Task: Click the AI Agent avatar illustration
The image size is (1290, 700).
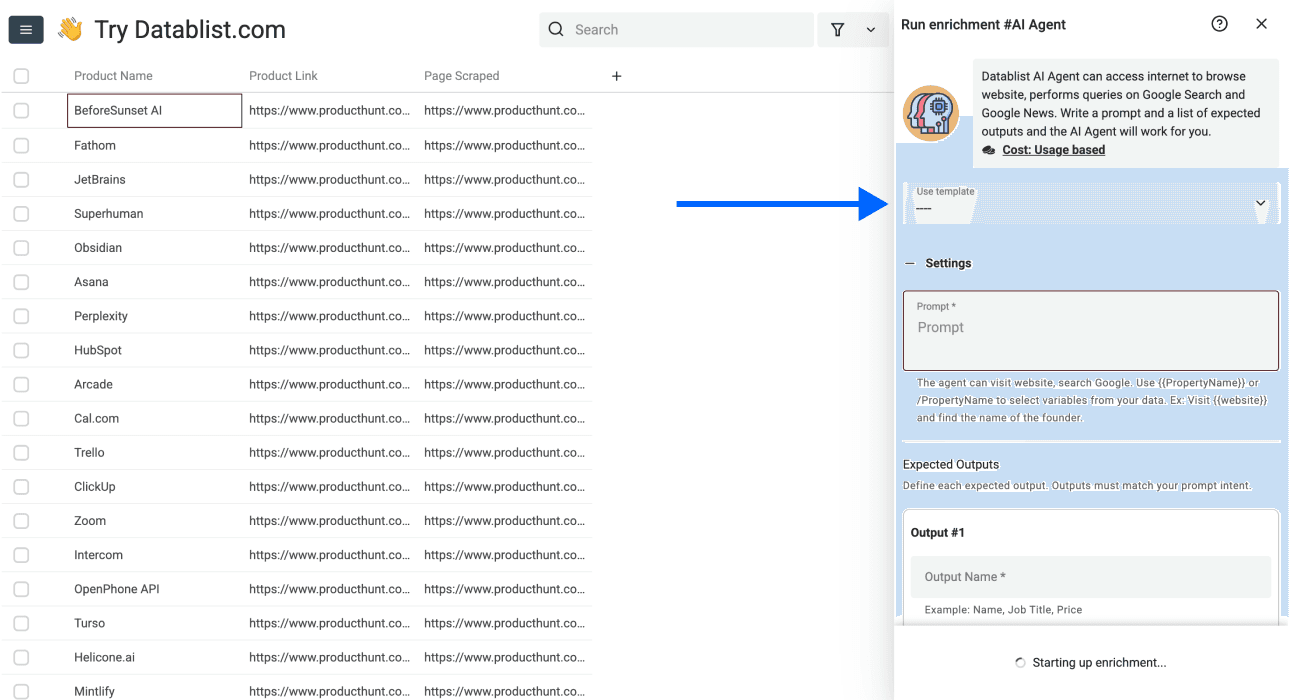Action: pos(931,113)
